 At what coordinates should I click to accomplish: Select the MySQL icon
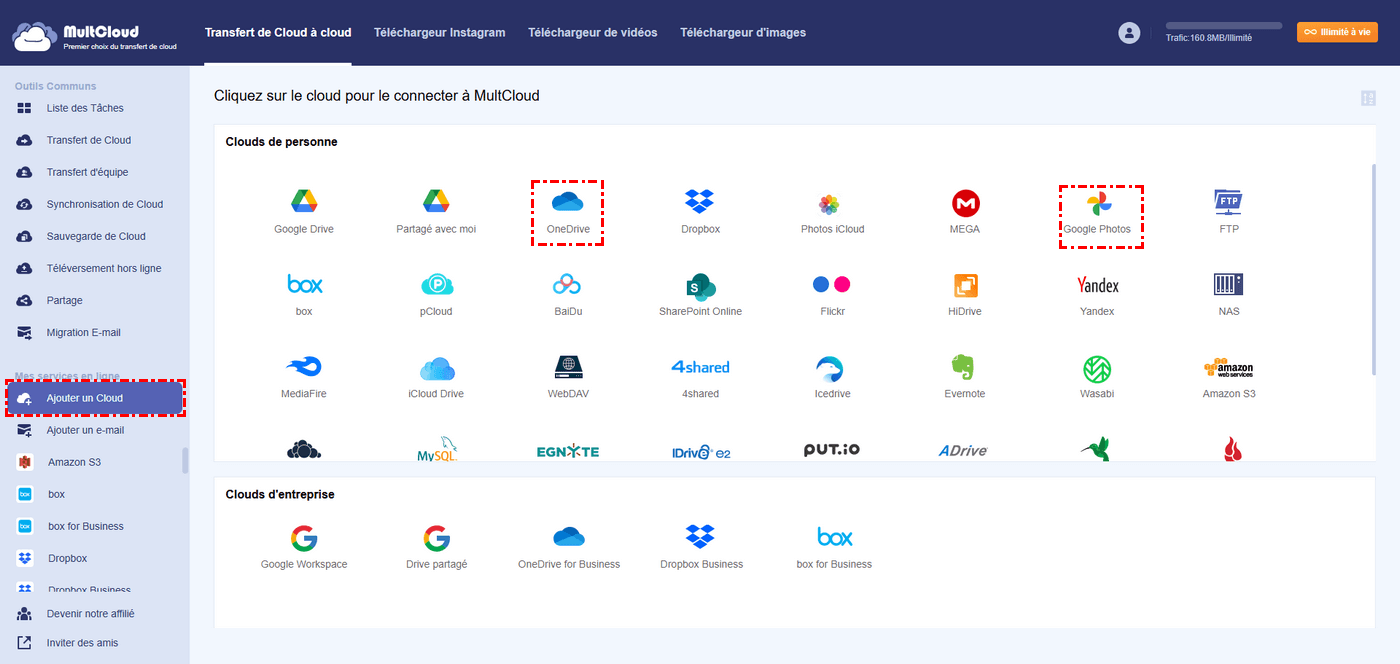(x=436, y=451)
